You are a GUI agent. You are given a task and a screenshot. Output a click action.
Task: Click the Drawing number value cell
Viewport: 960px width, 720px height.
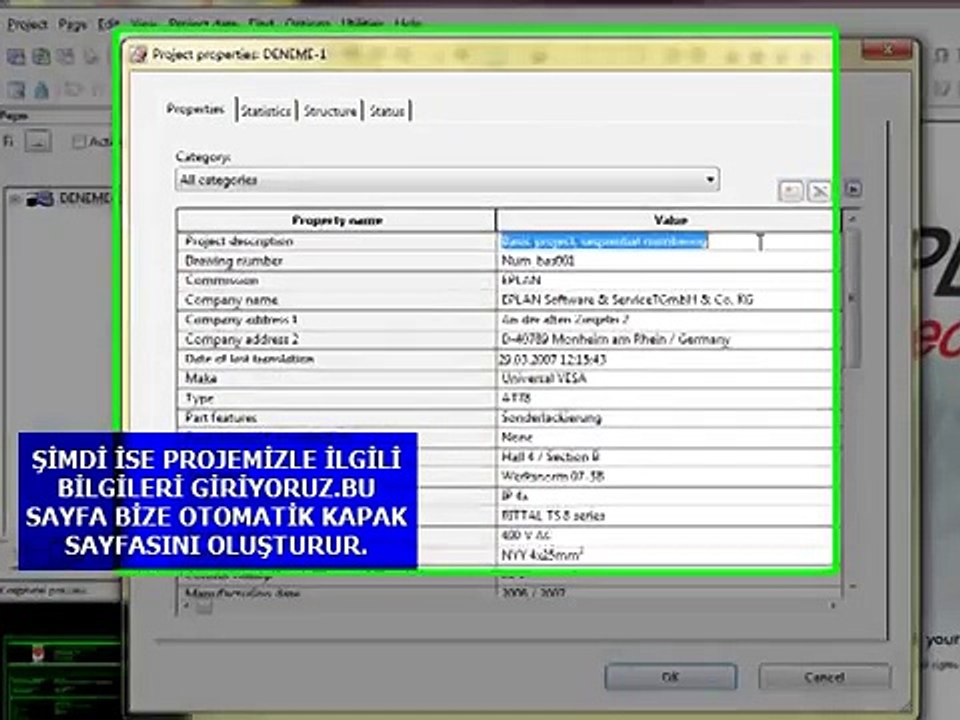coord(664,261)
